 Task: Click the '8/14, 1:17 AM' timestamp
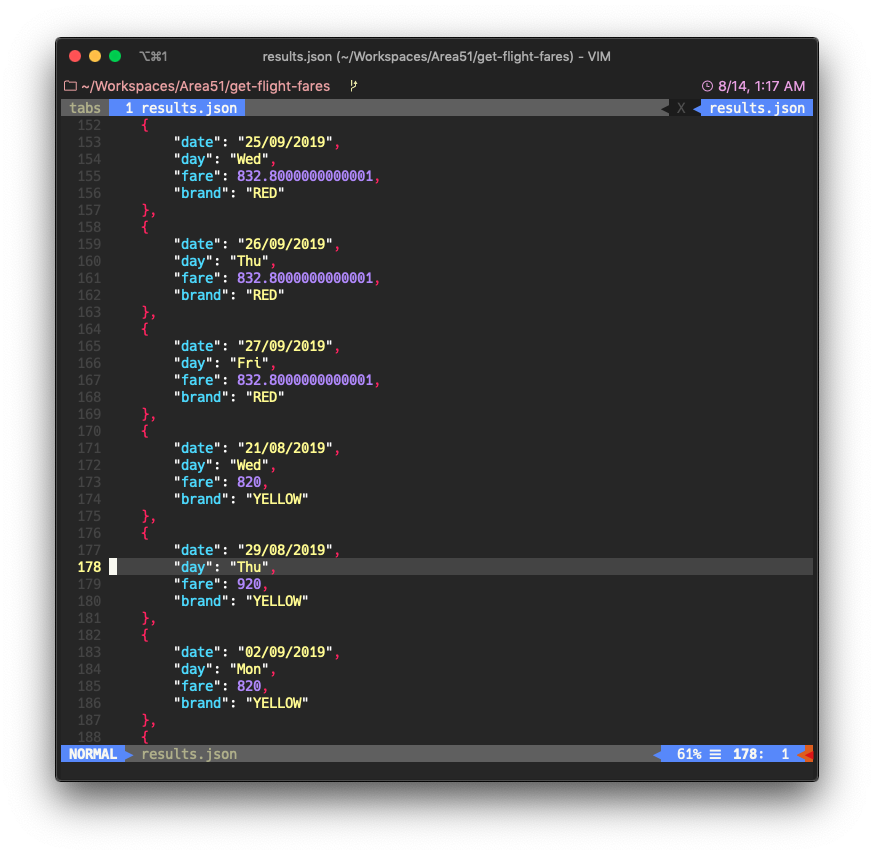click(761, 86)
